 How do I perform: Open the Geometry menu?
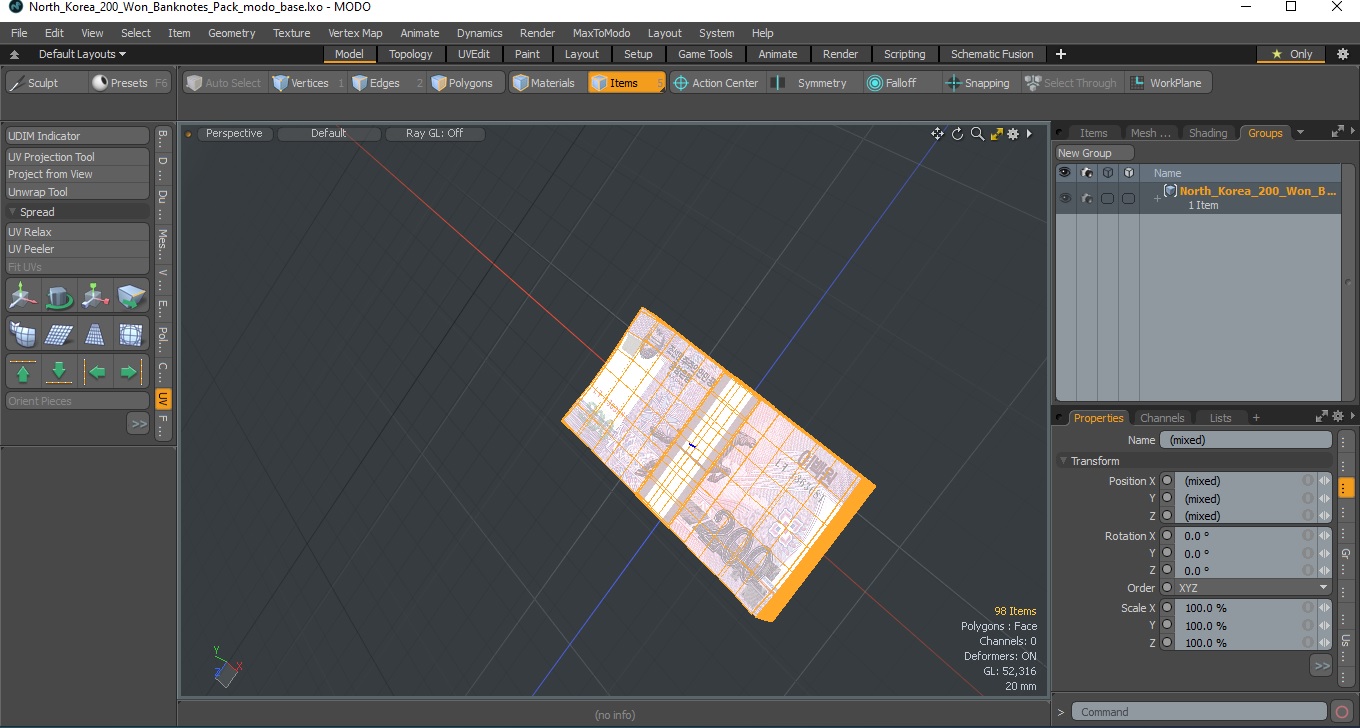coord(231,33)
